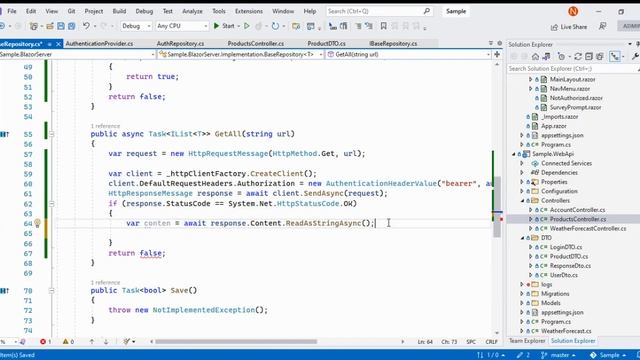Open the Debug configuration dropdown
Viewport: 640px width, 360px height.
point(136,26)
